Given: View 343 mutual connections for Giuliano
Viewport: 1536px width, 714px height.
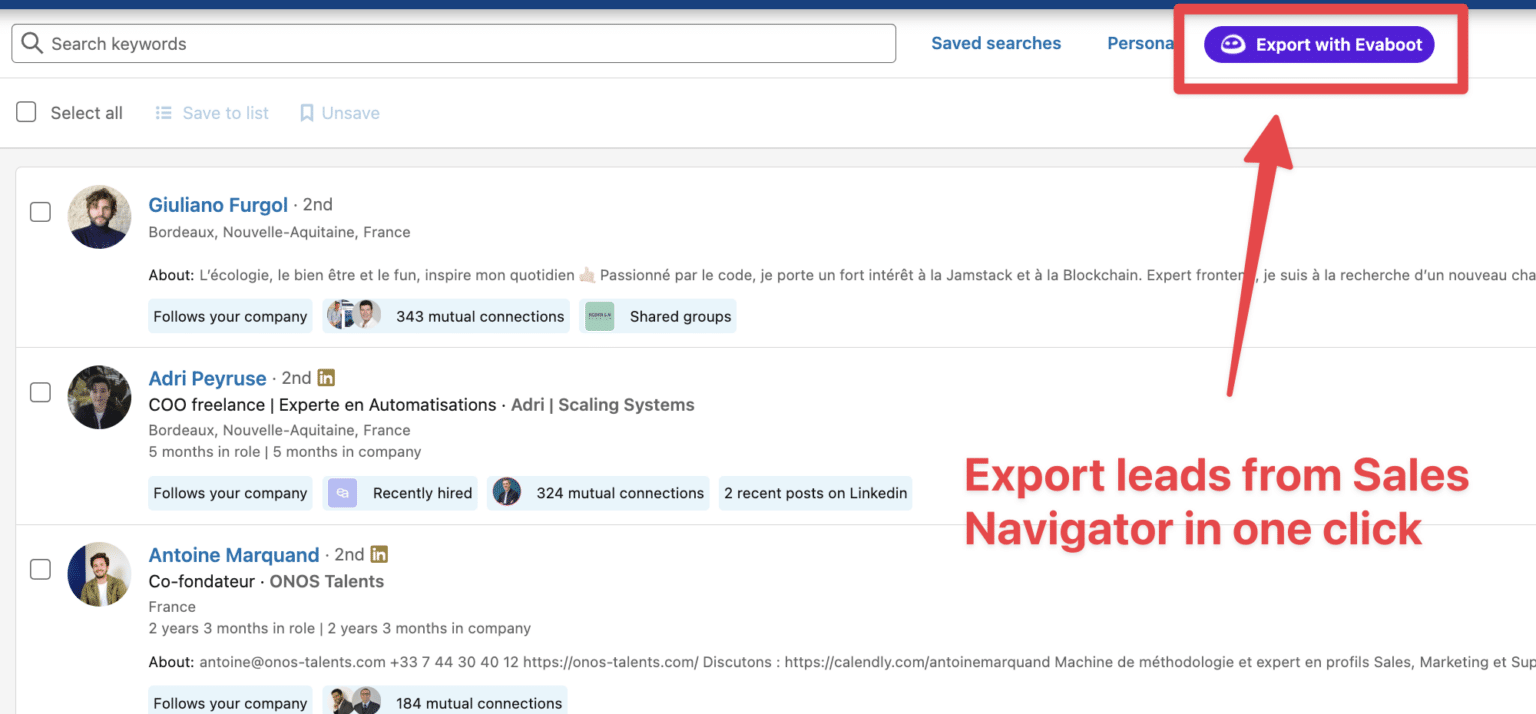Looking at the screenshot, I should tap(478, 316).
